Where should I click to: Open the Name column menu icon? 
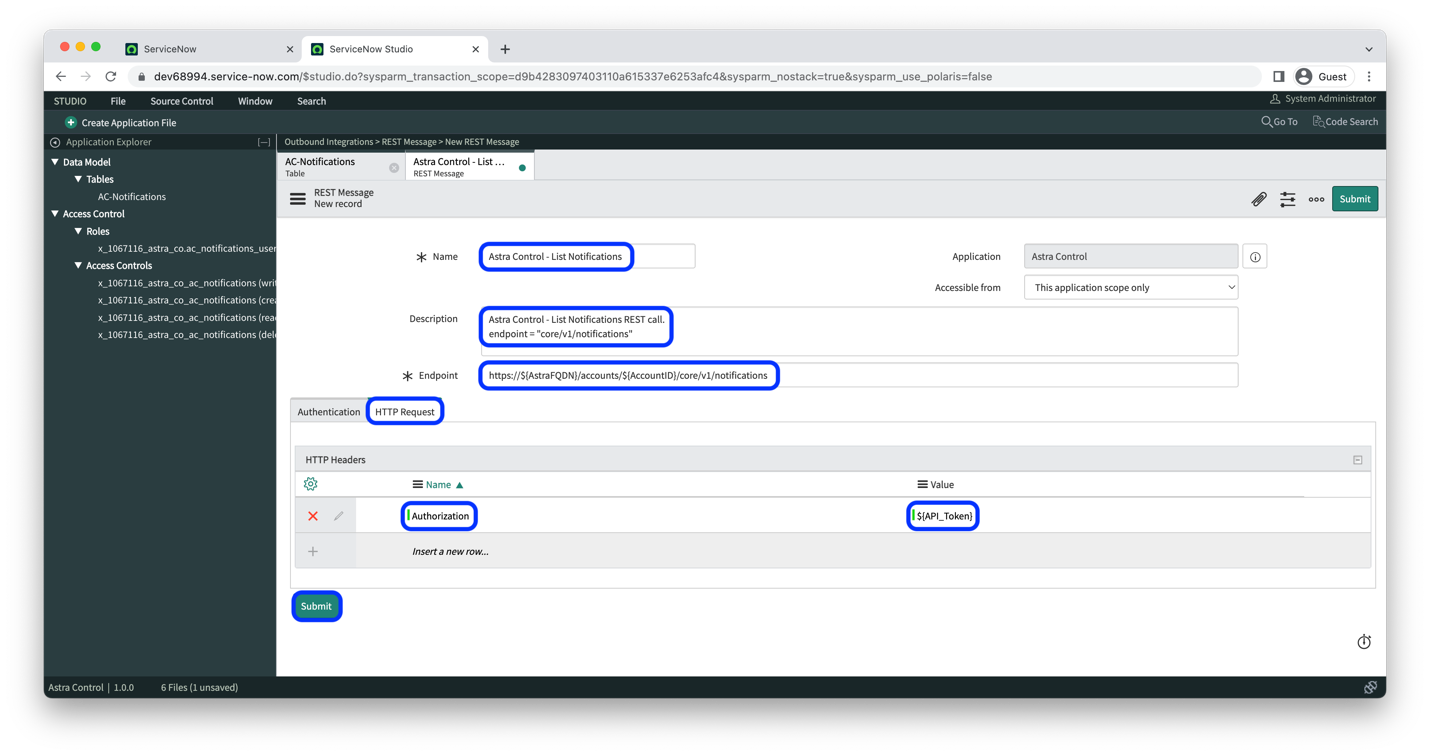418,484
